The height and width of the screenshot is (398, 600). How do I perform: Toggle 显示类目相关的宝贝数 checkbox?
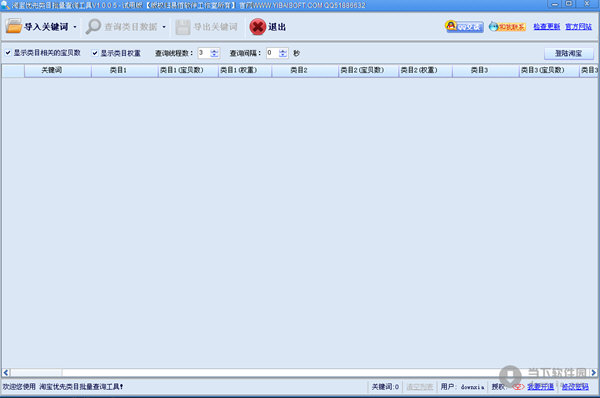pyautogui.click(x=8, y=52)
